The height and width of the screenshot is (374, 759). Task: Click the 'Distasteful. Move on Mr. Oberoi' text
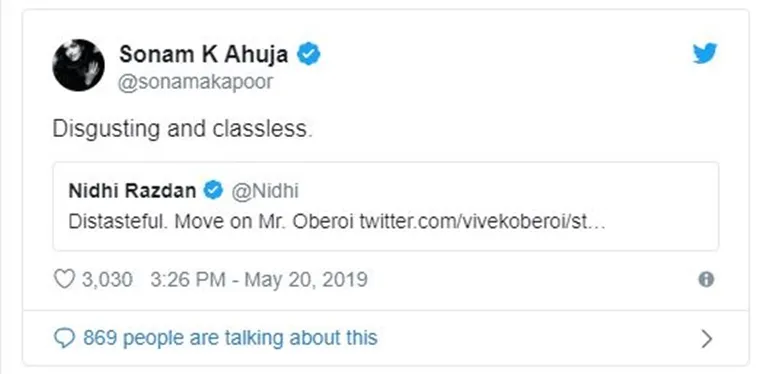click(211, 222)
